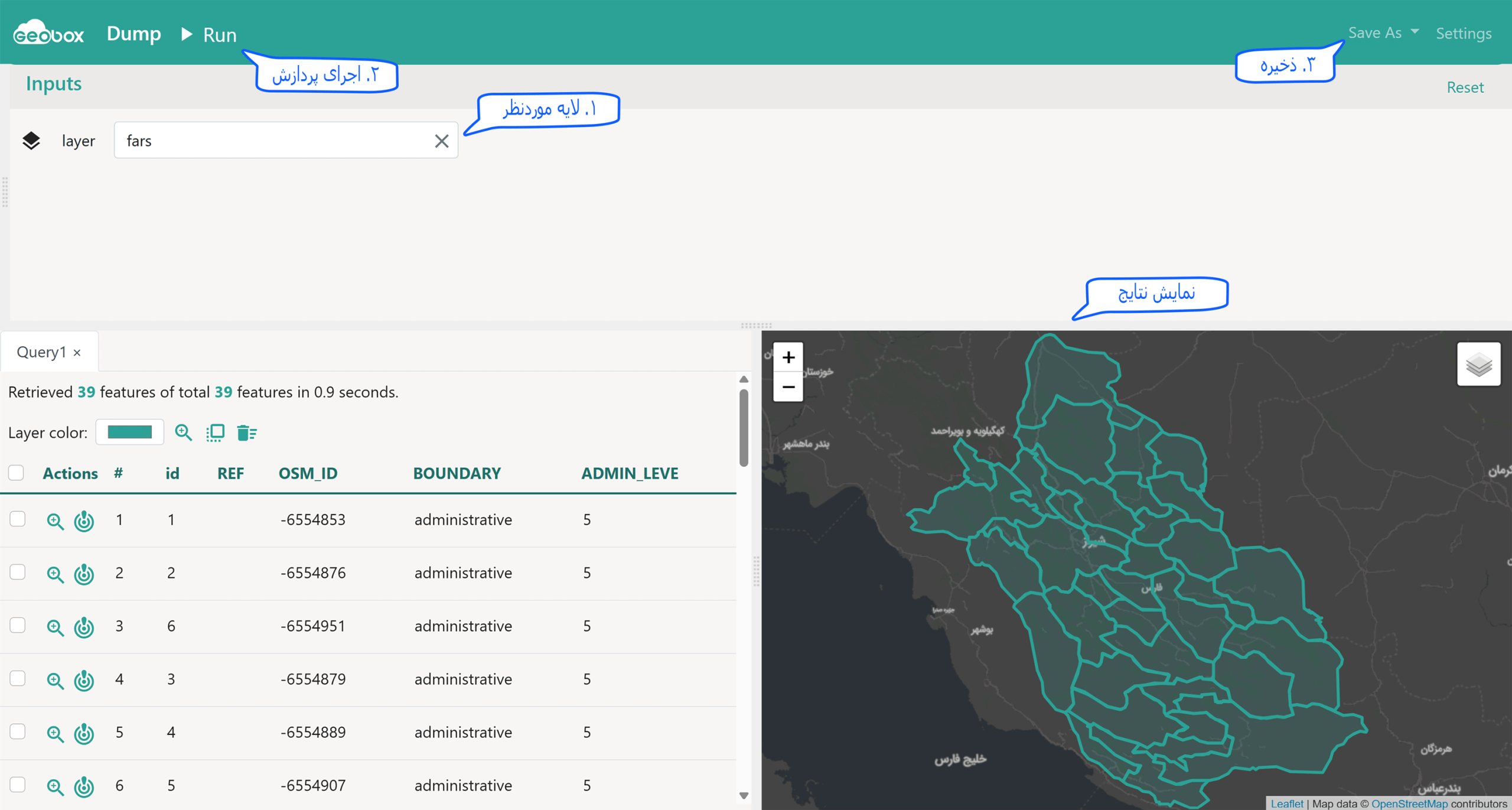Open the Leaflet attribution link

point(1286,804)
